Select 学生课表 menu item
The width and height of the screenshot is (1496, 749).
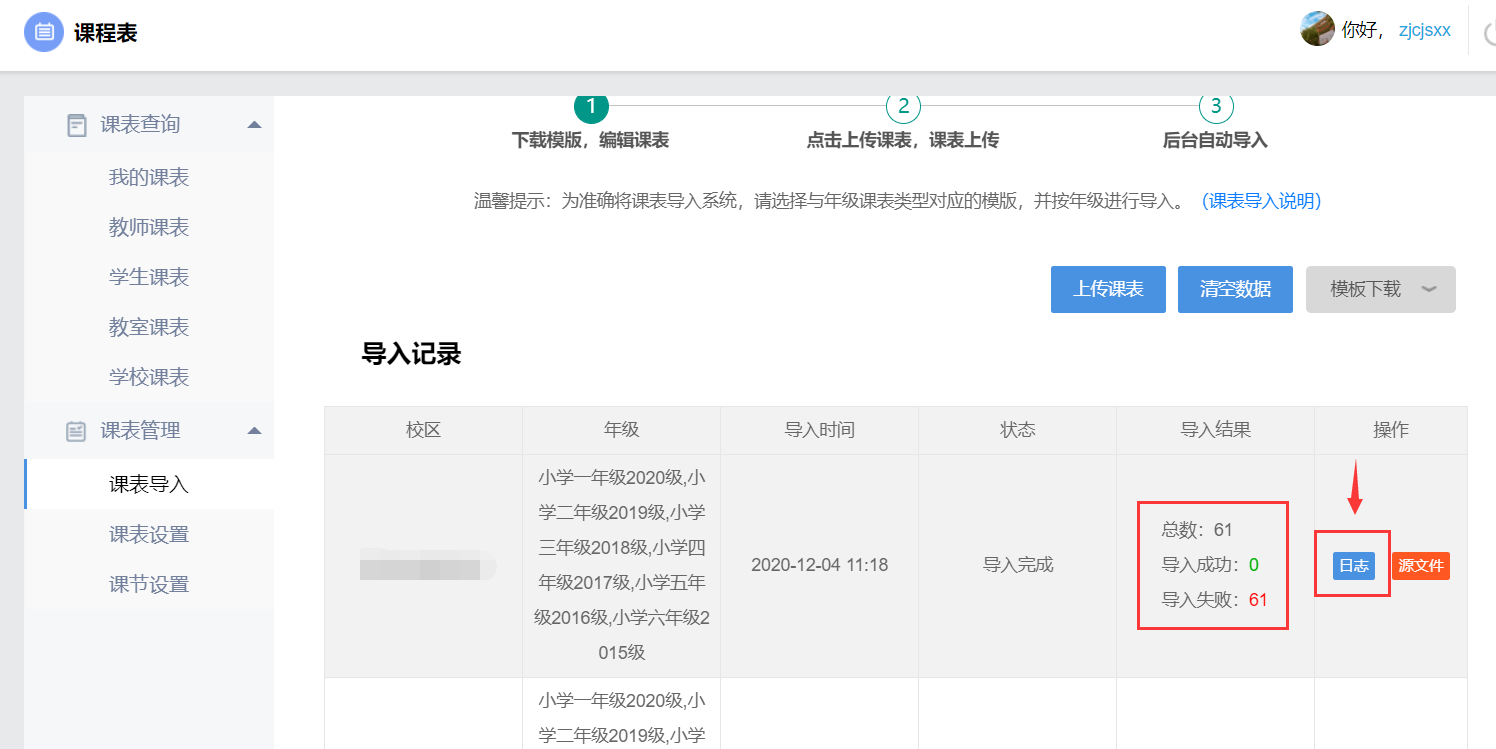149,278
